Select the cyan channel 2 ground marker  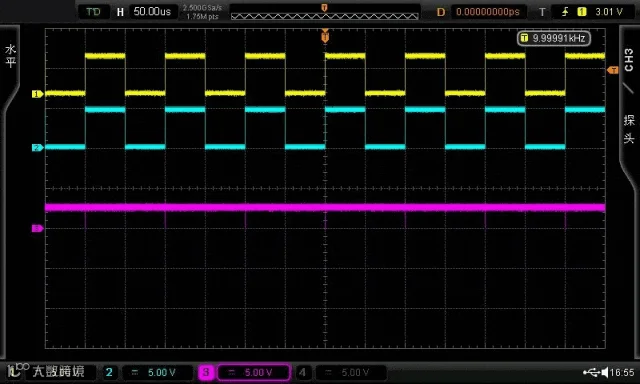coord(38,148)
